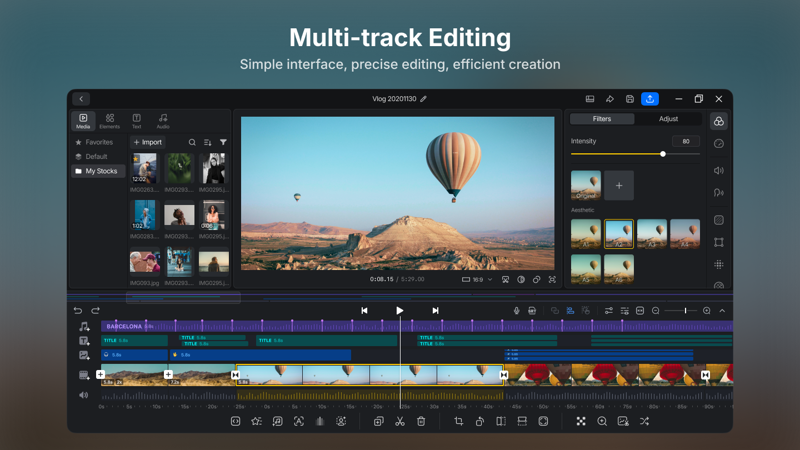Open the Audio tab
Viewport: 800px width, 450px height.
point(163,121)
